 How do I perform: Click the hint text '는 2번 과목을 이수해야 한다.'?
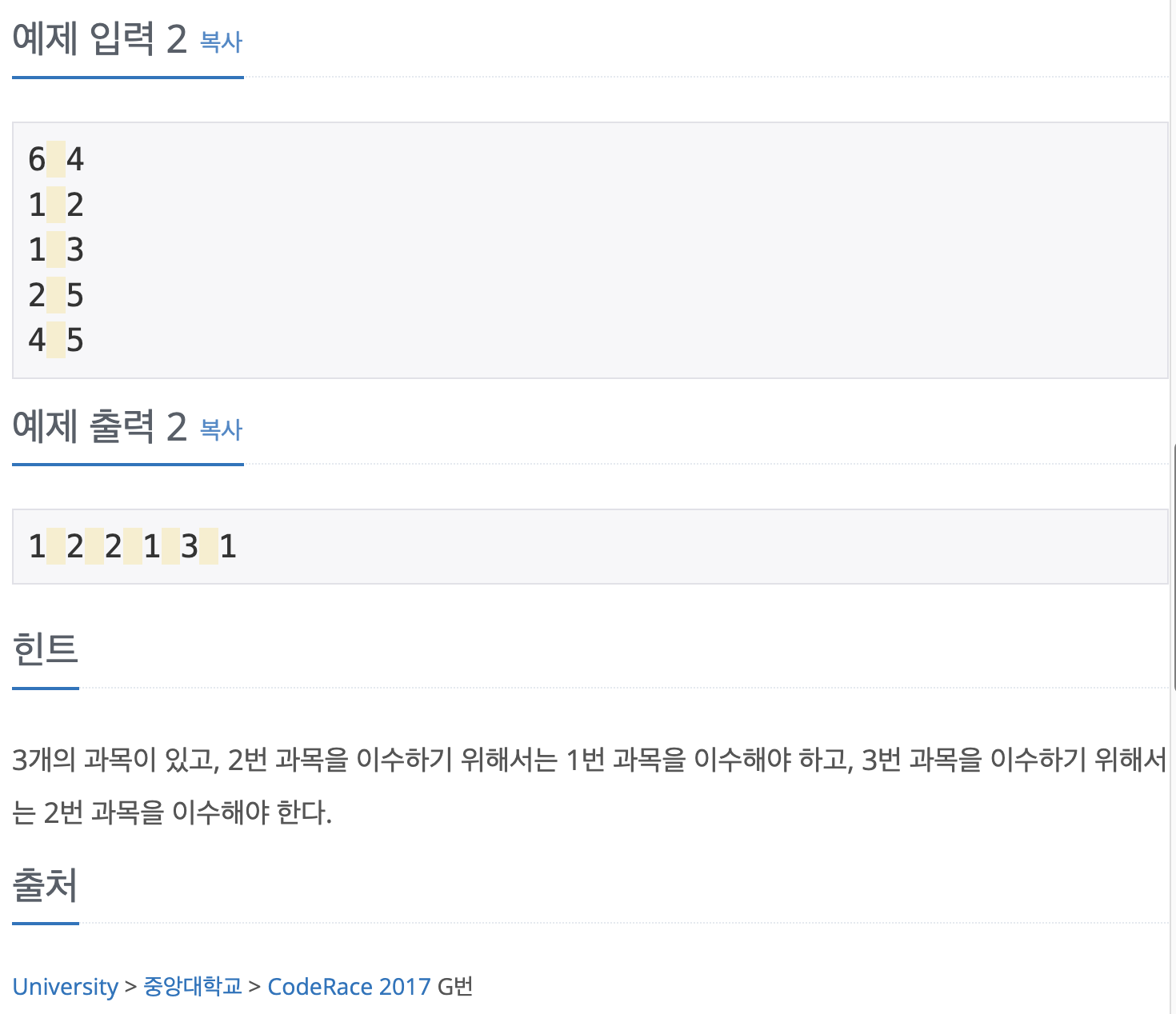172,812
